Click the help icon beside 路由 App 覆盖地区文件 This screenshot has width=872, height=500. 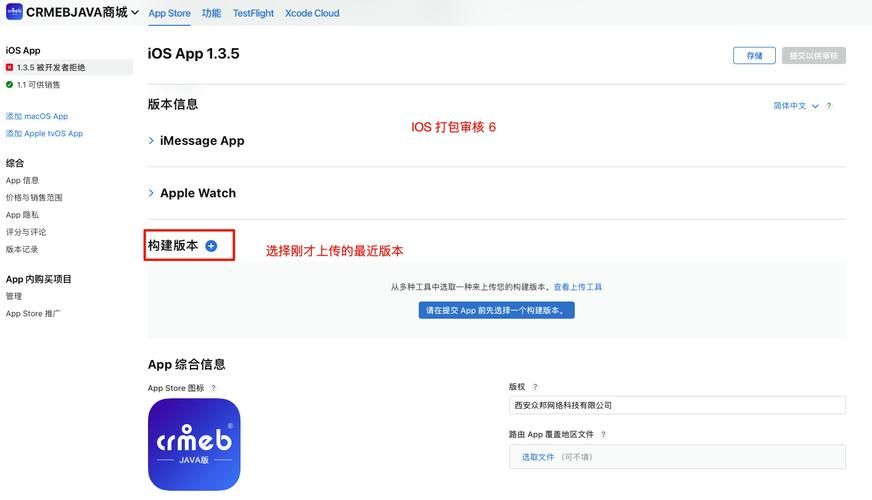(603, 434)
